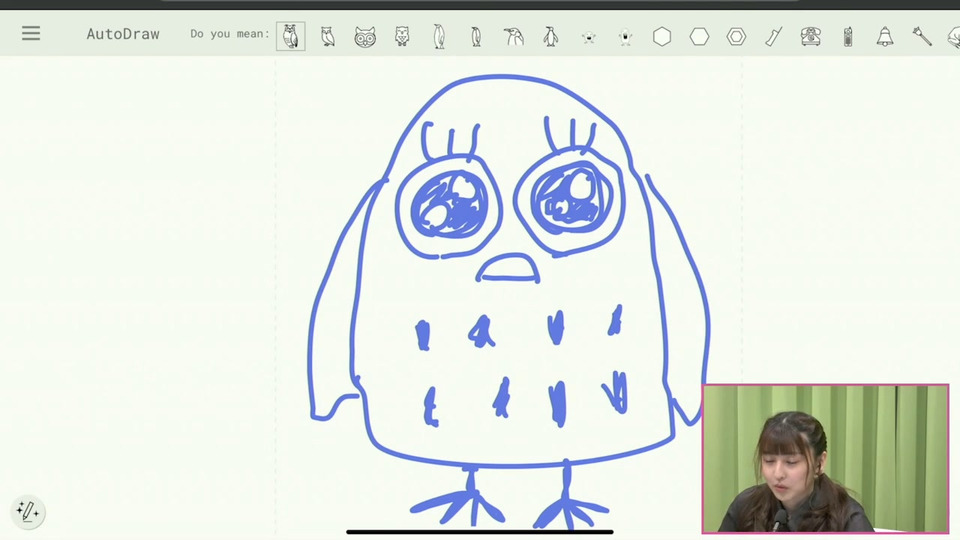This screenshot has width=960, height=540.
Task: Pick the small wide creature suggestion
Action: [x=588, y=37]
